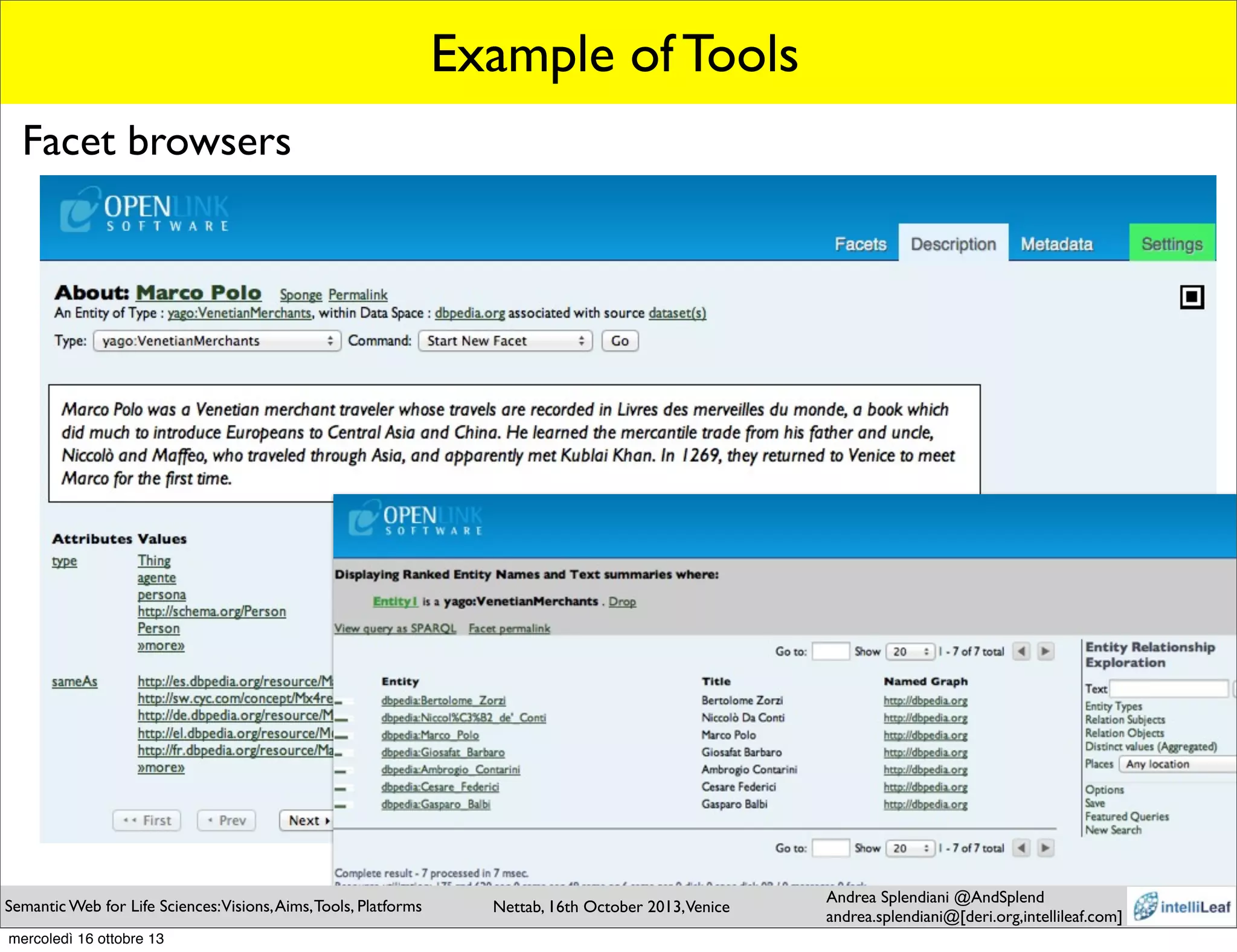Screen dimensions: 1237x952
Task: Click the top Go to input field
Action: pyautogui.click(x=831, y=651)
